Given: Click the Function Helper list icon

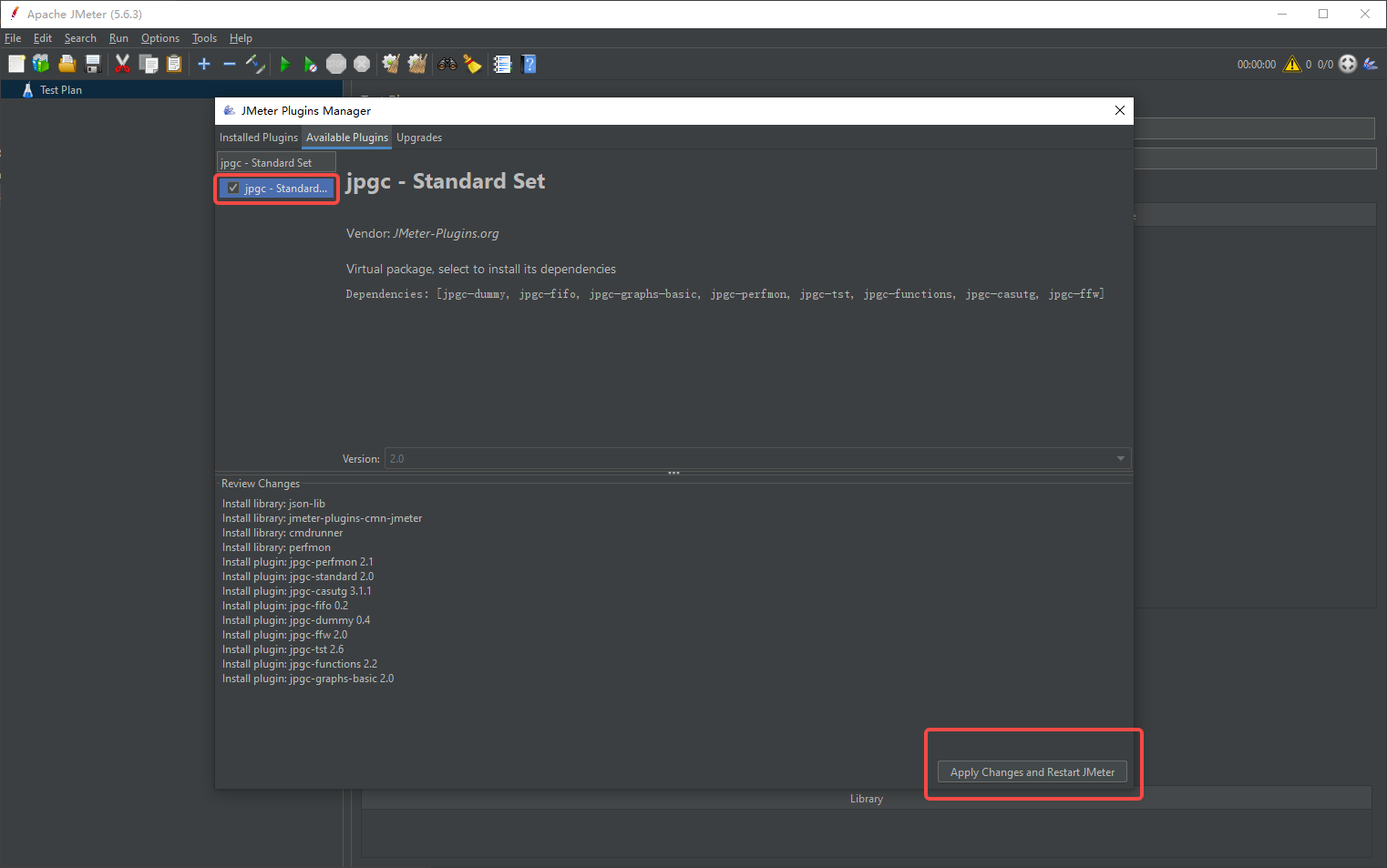Looking at the screenshot, I should click(x=502, y=64).
